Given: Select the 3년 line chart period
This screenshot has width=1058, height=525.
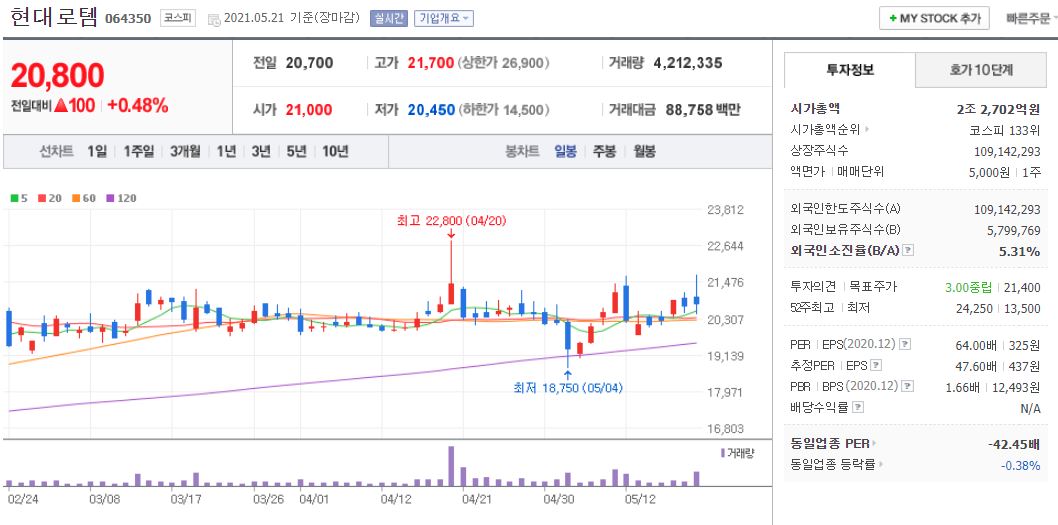Looking at the screenshot, I should tap(261, 152).
